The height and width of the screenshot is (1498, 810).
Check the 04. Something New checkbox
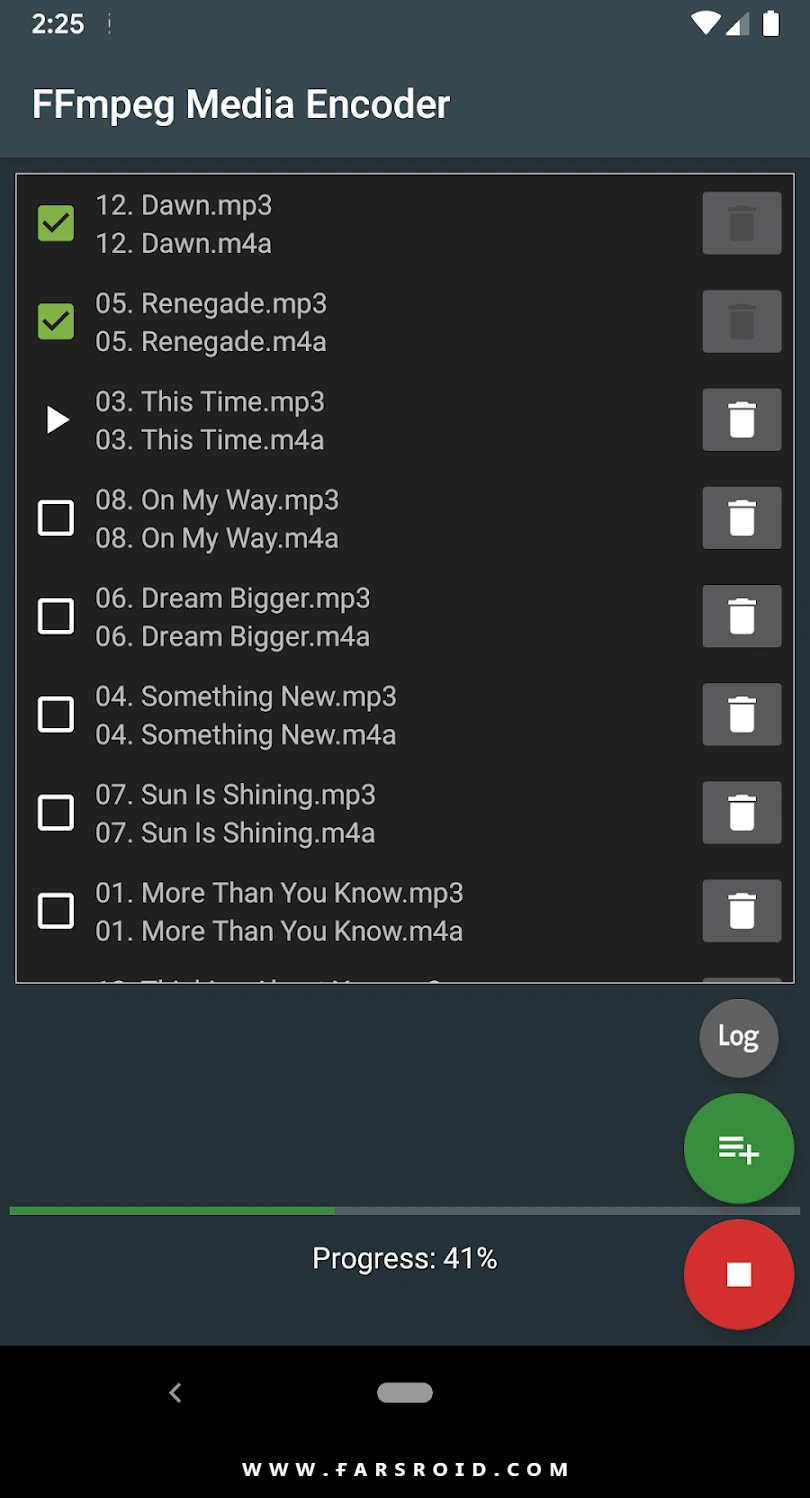(x=56, y=714)
